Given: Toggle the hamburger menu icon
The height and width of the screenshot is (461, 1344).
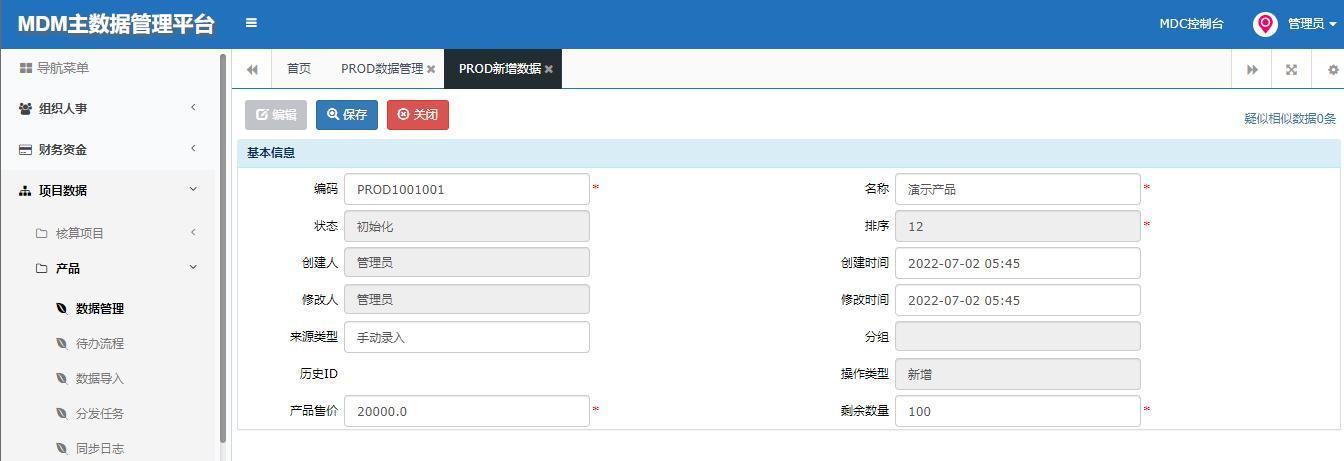Looking at the screenshot, I should tap(251, 23).
